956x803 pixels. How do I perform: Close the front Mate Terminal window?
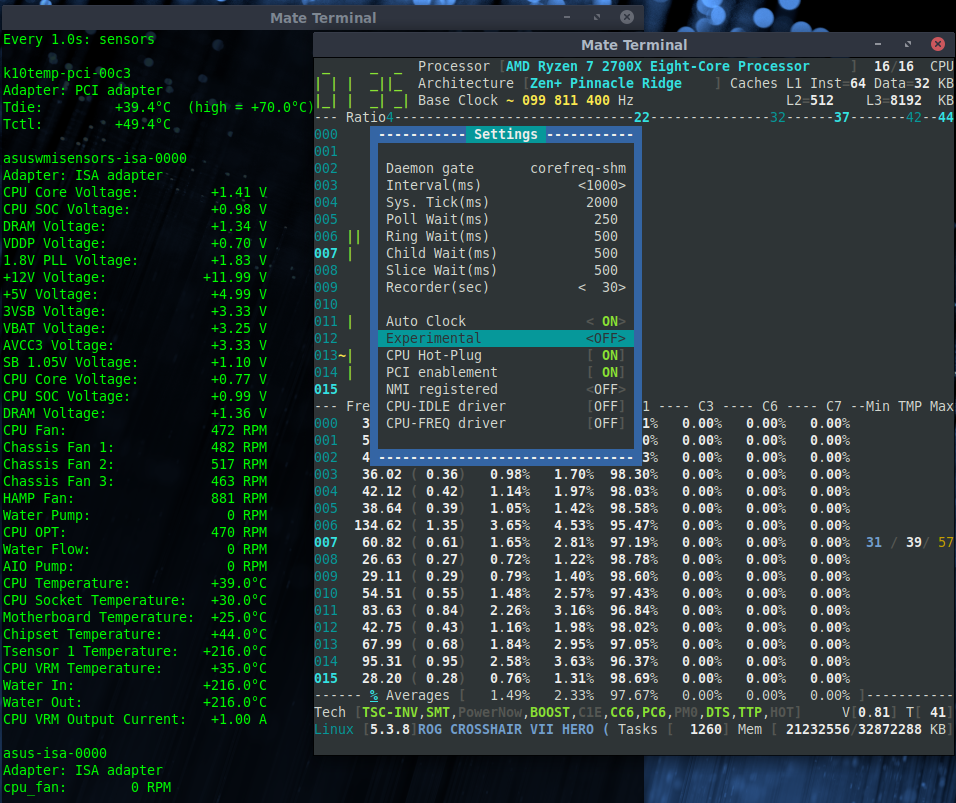coord(938,44)
